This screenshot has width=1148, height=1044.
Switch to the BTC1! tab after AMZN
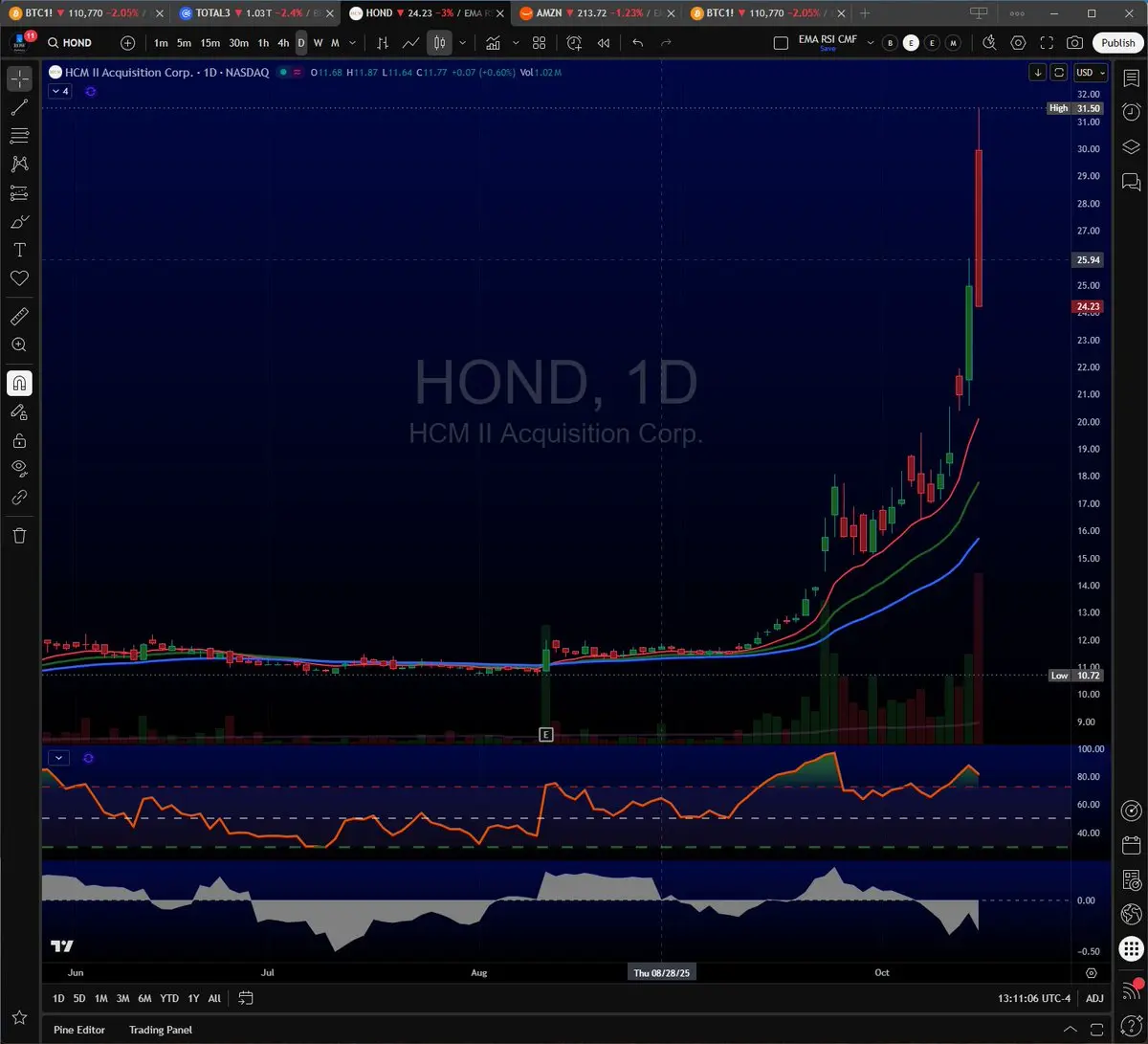pyautogui.click(x=765, y=13)
